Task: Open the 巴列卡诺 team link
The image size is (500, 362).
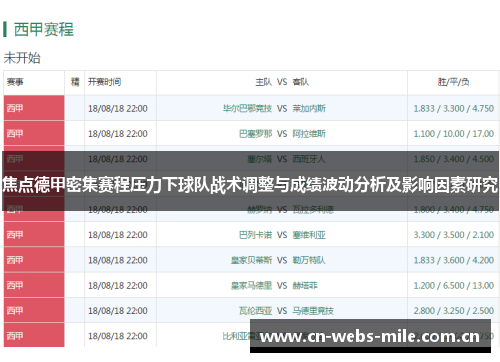Action: point(255,235)
